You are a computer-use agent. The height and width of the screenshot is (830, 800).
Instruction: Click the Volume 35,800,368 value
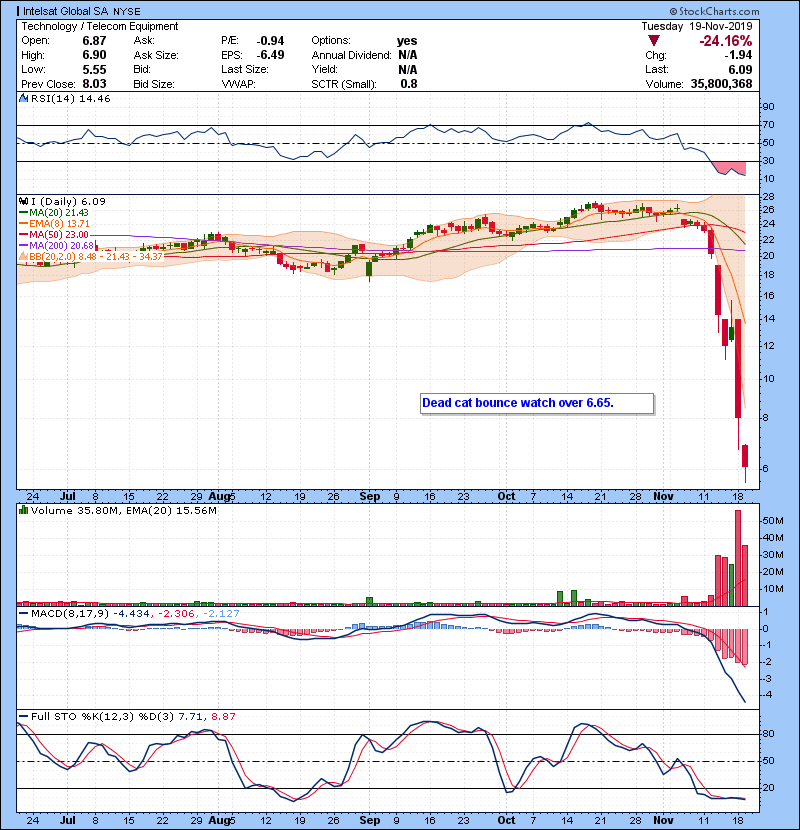(721, 84)
